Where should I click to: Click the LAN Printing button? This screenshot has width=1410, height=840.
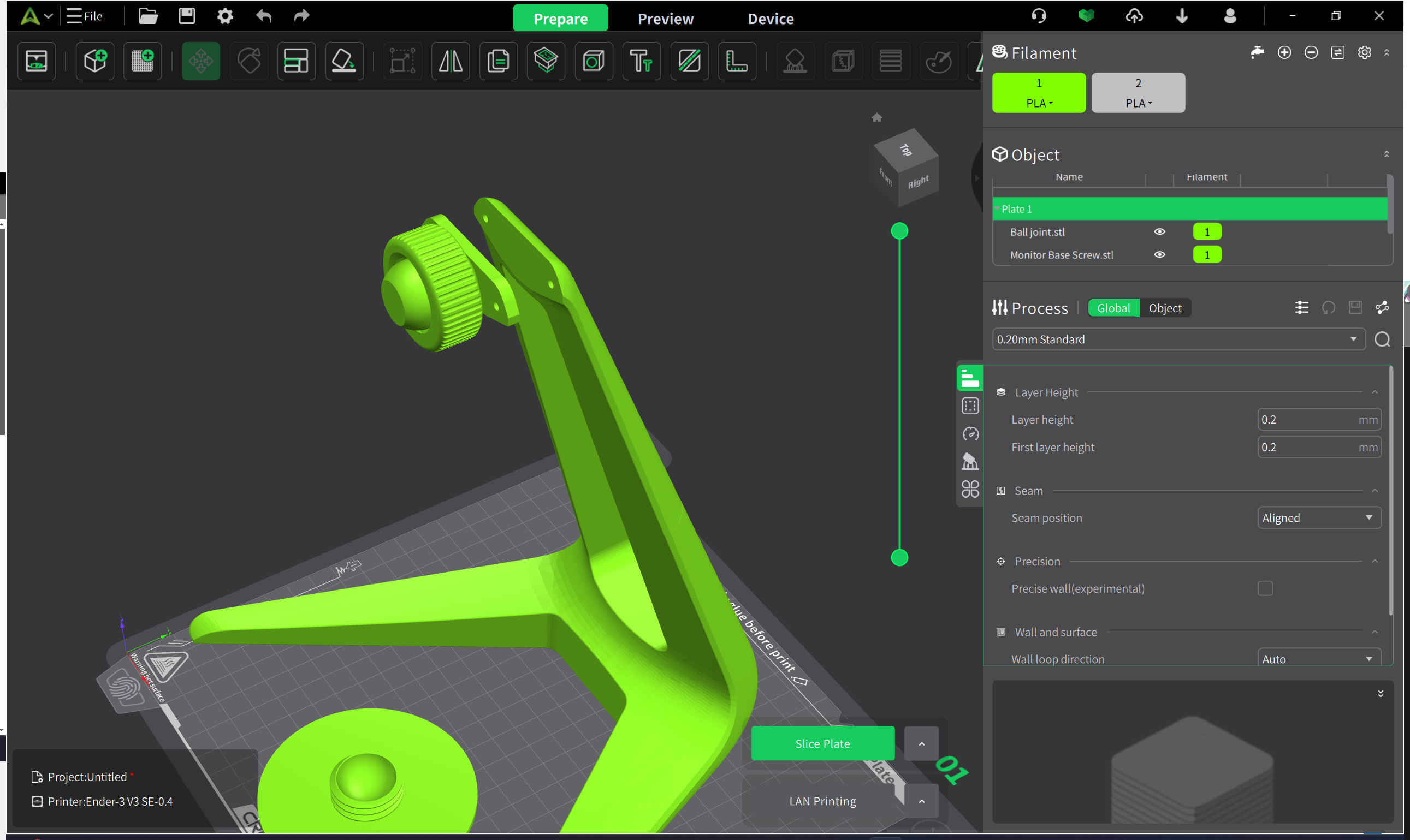[x=823, y=801]
